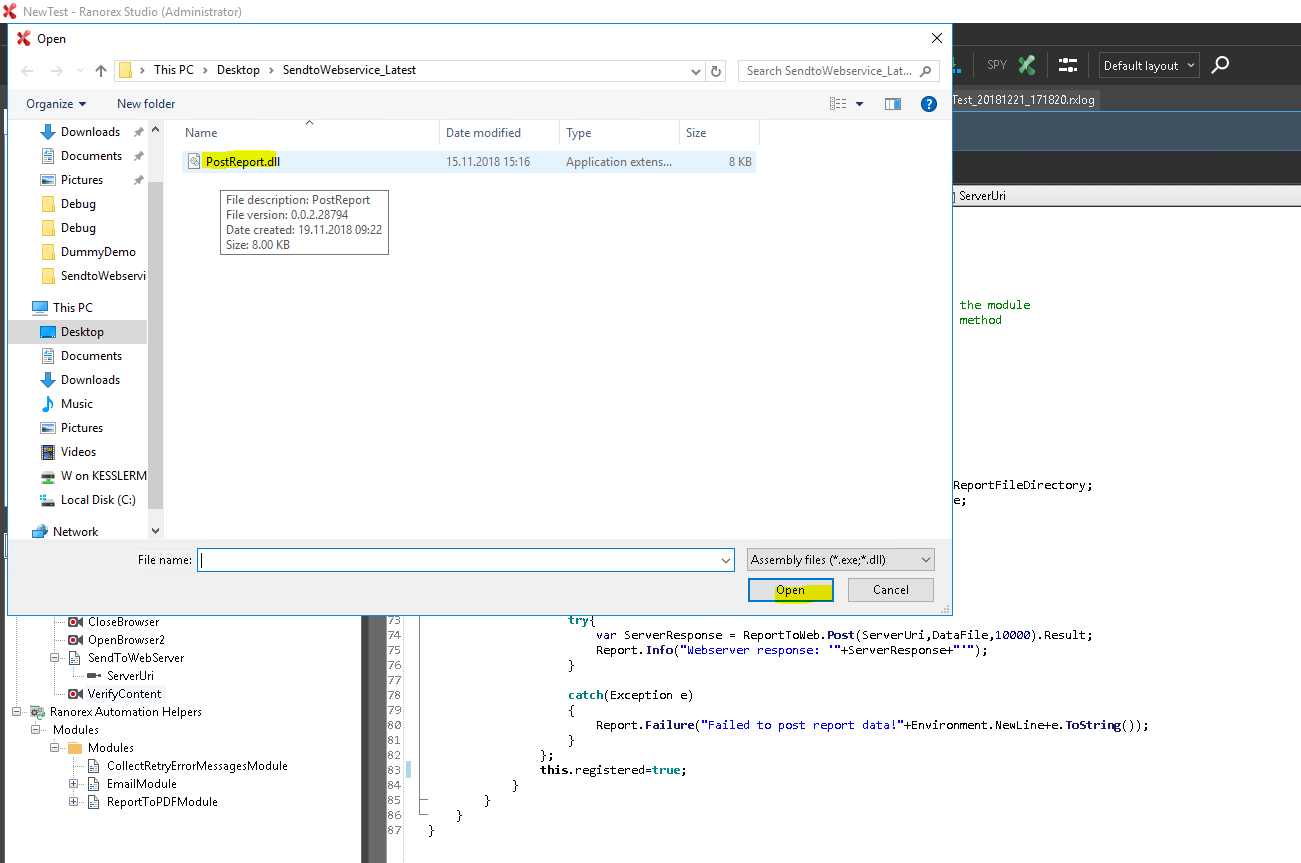Click the magnifier search icon in Ranorex toolbar

point(1220,65)
